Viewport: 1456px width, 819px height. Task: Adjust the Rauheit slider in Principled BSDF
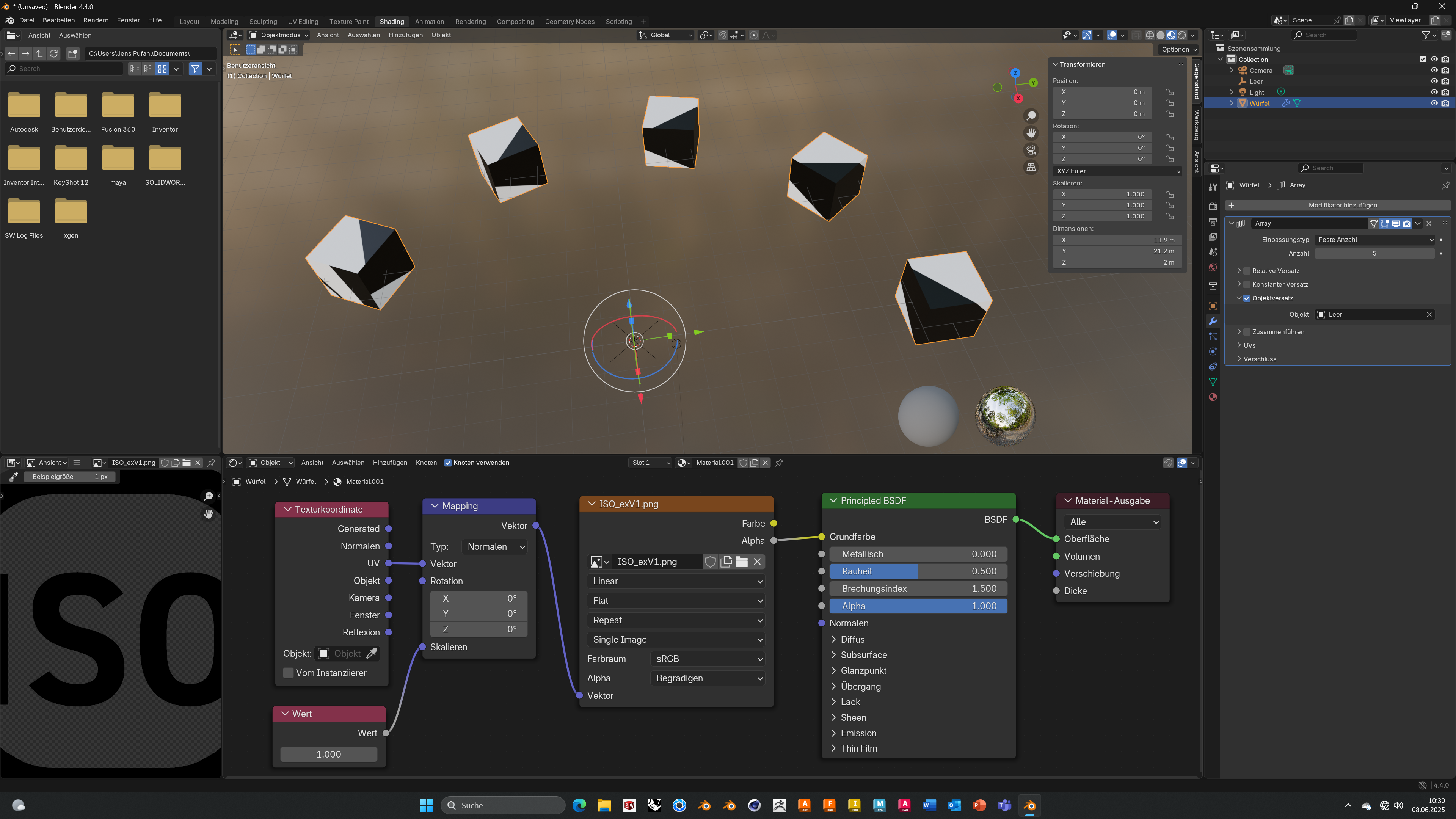click(x=918, y=571)
